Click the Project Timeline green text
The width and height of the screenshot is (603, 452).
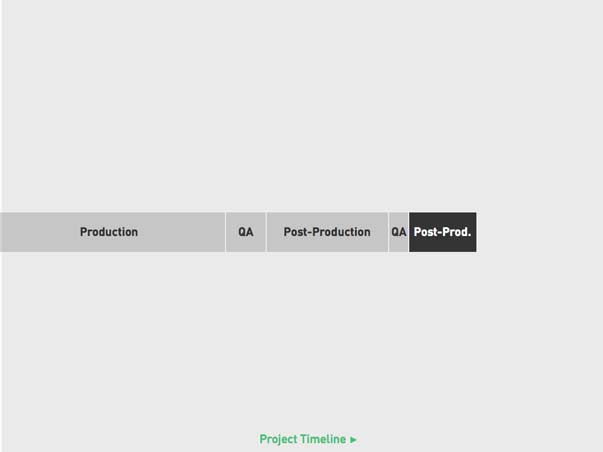coord(303,439)
